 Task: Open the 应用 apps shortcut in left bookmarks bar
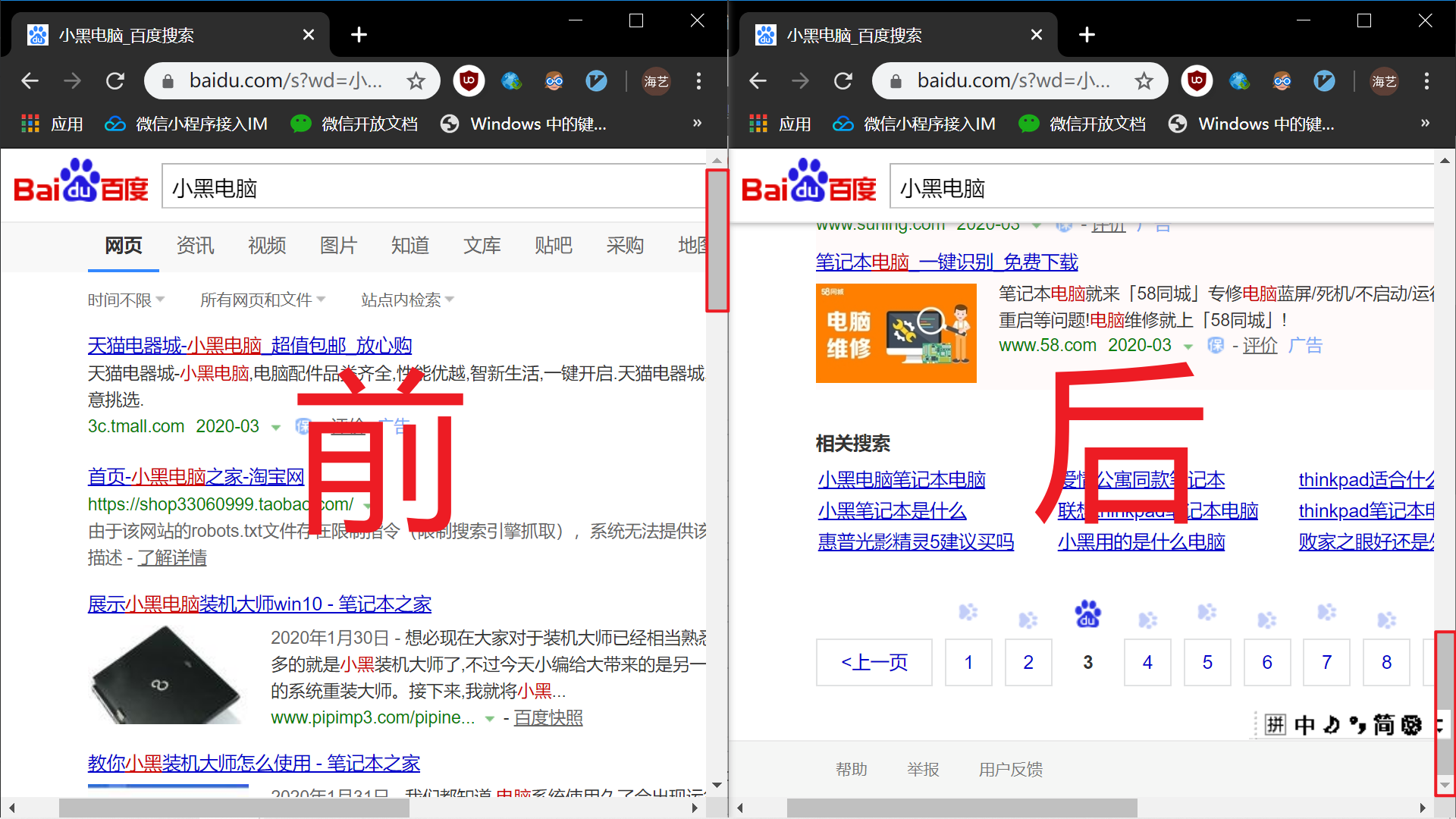pos(52,124)
